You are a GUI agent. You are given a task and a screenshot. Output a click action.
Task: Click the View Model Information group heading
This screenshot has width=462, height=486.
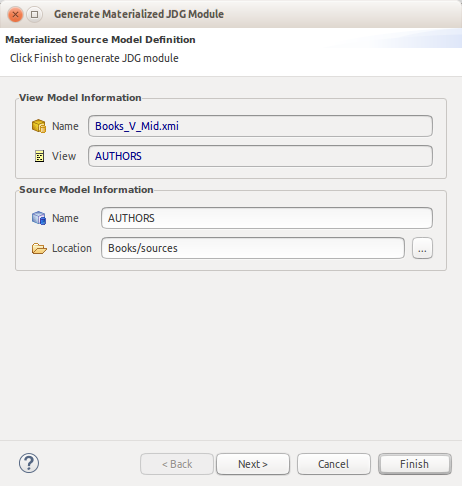[x=80, y=98]
